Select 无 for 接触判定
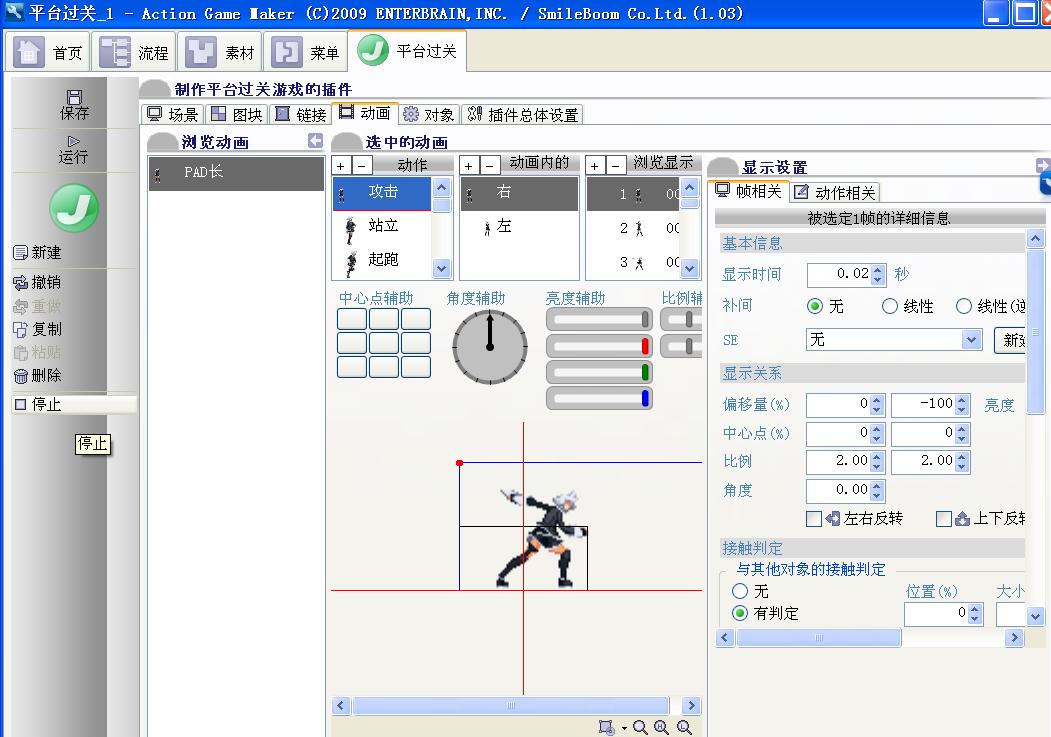This screenshot has width=1051, height=737. pos(740,591)
